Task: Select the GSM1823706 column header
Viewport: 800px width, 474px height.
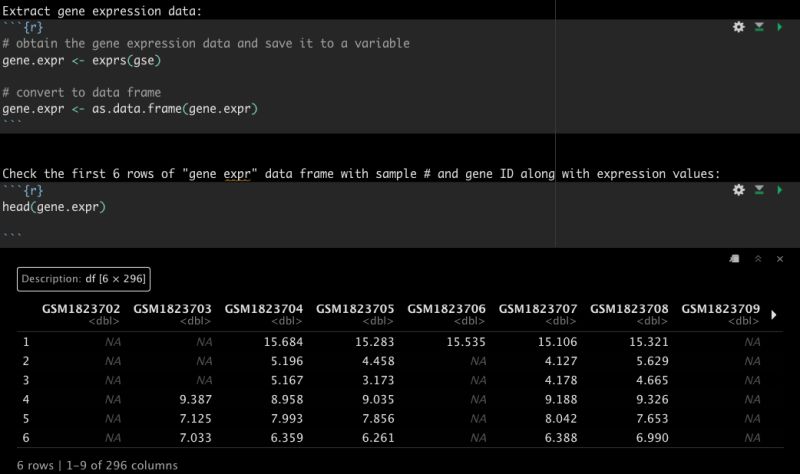Action: tap(446, 309)
